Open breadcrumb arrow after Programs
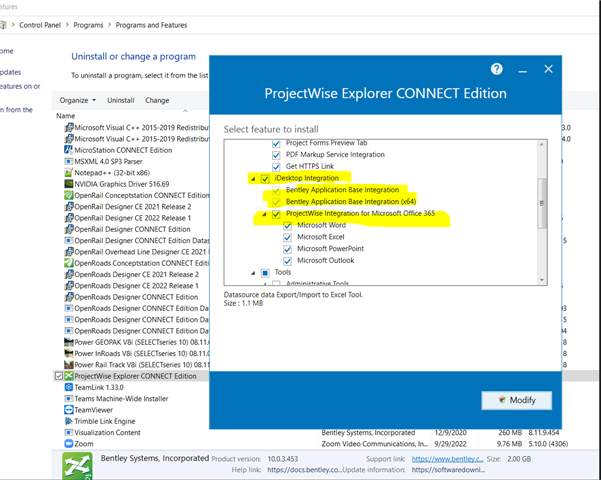 pos(110,25)
